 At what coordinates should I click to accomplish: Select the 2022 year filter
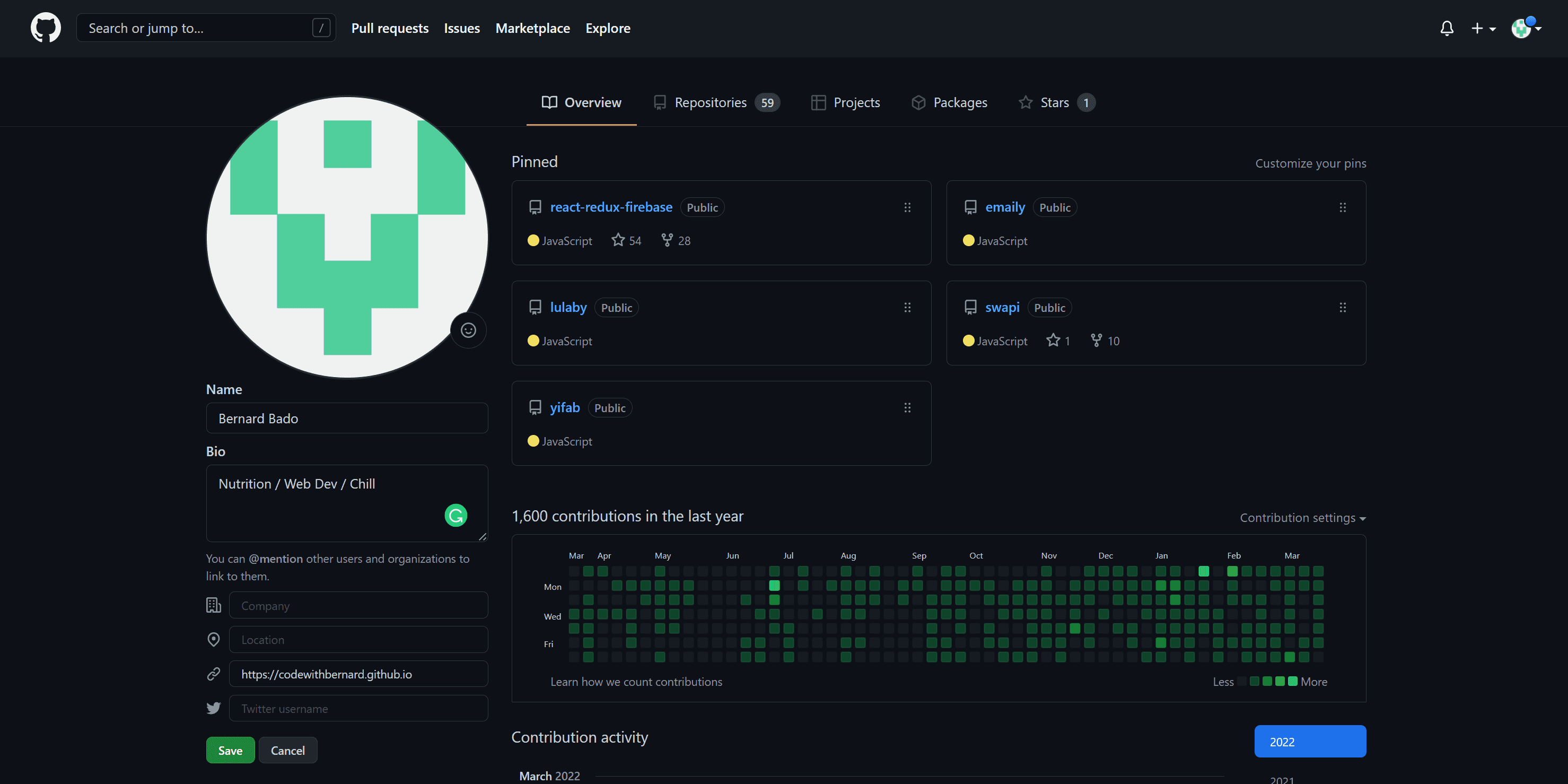[x=1310, y=742]
